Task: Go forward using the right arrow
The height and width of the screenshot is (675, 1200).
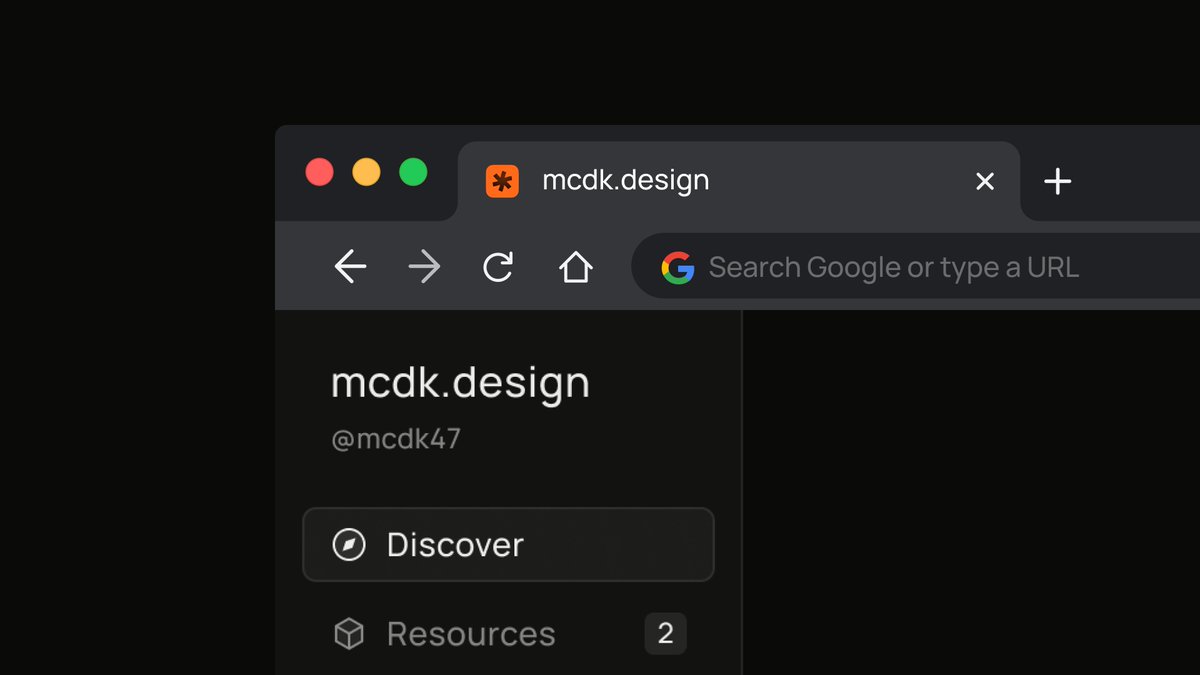Action: [x=425, y=267]
